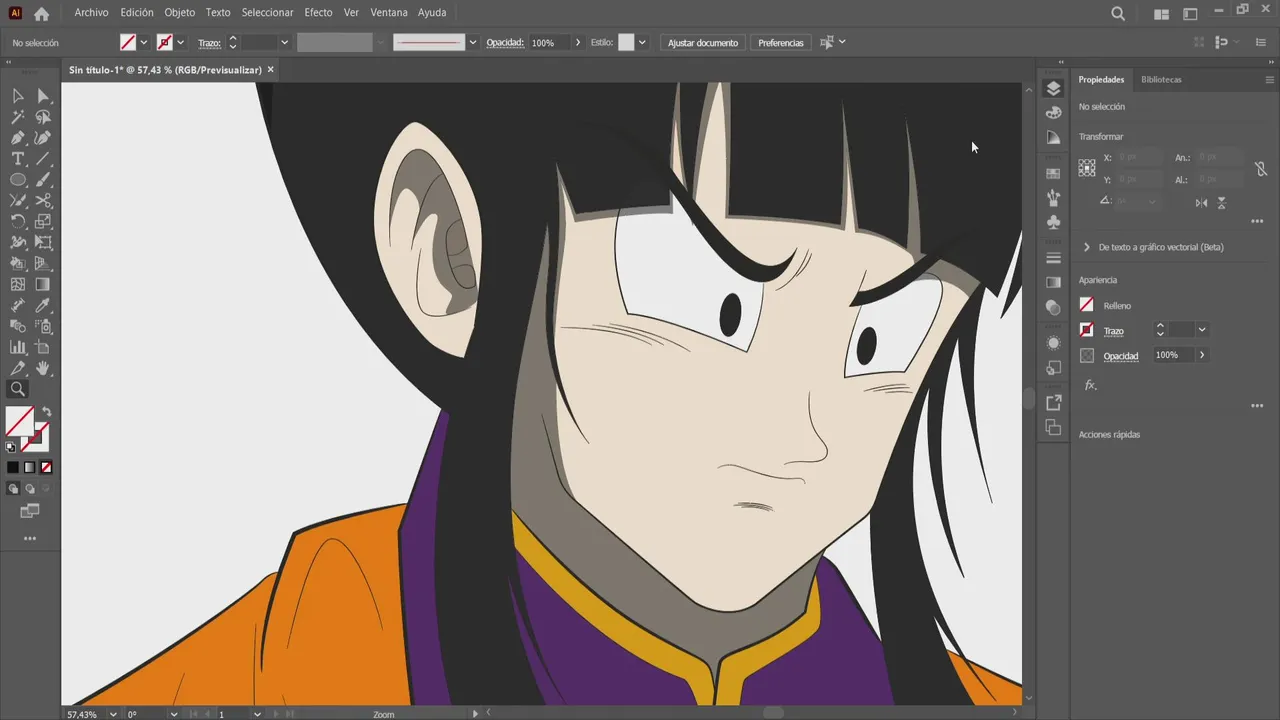This screenshot has height=720, width=1280.
Task: Select the Ellipse tool
Action: point(18,180)
